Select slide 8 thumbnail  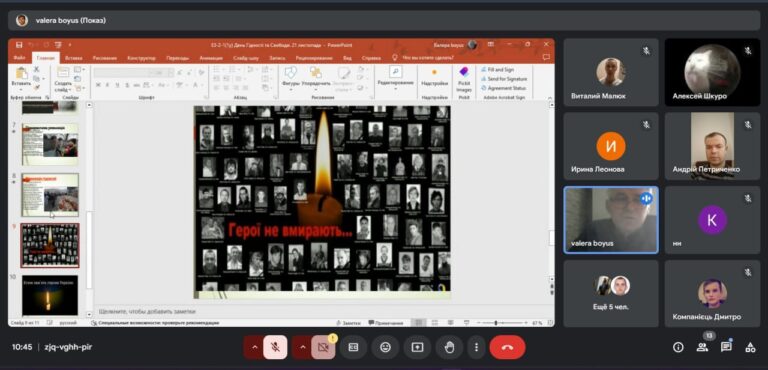(50, 195)
